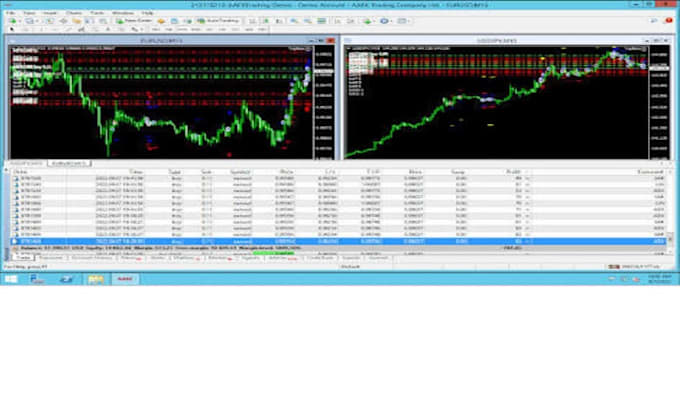680x411 pixels.
Task: Expand the Profiles dropdown arrow
Action: (36, 21)
